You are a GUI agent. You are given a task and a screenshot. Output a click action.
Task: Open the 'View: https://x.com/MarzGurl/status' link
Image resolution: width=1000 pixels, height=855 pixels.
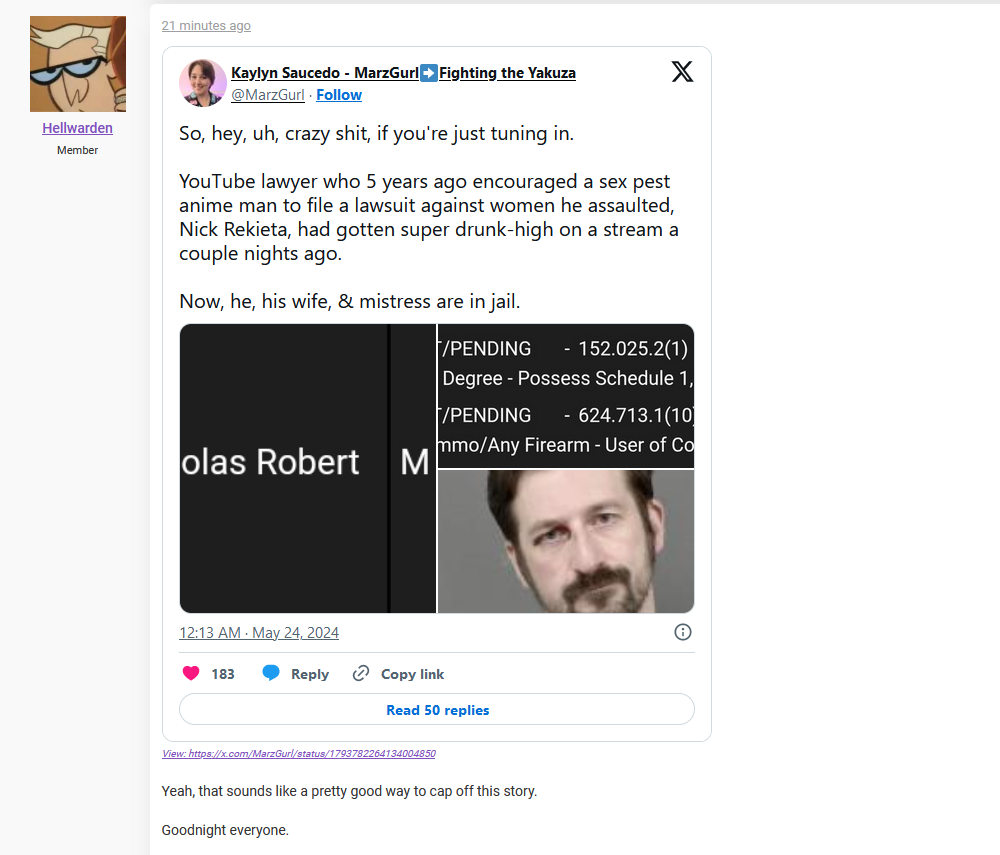pos(298,754)
